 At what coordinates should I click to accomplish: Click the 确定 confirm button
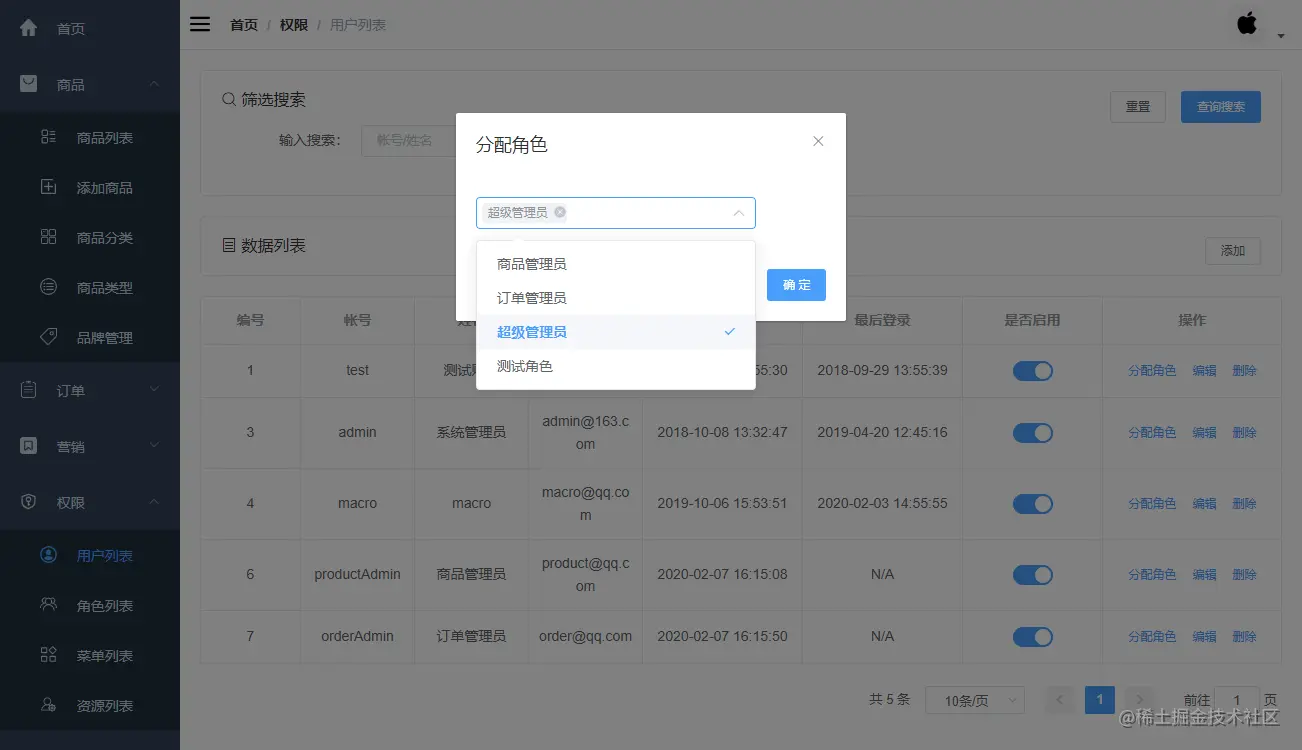click(796, 285)
